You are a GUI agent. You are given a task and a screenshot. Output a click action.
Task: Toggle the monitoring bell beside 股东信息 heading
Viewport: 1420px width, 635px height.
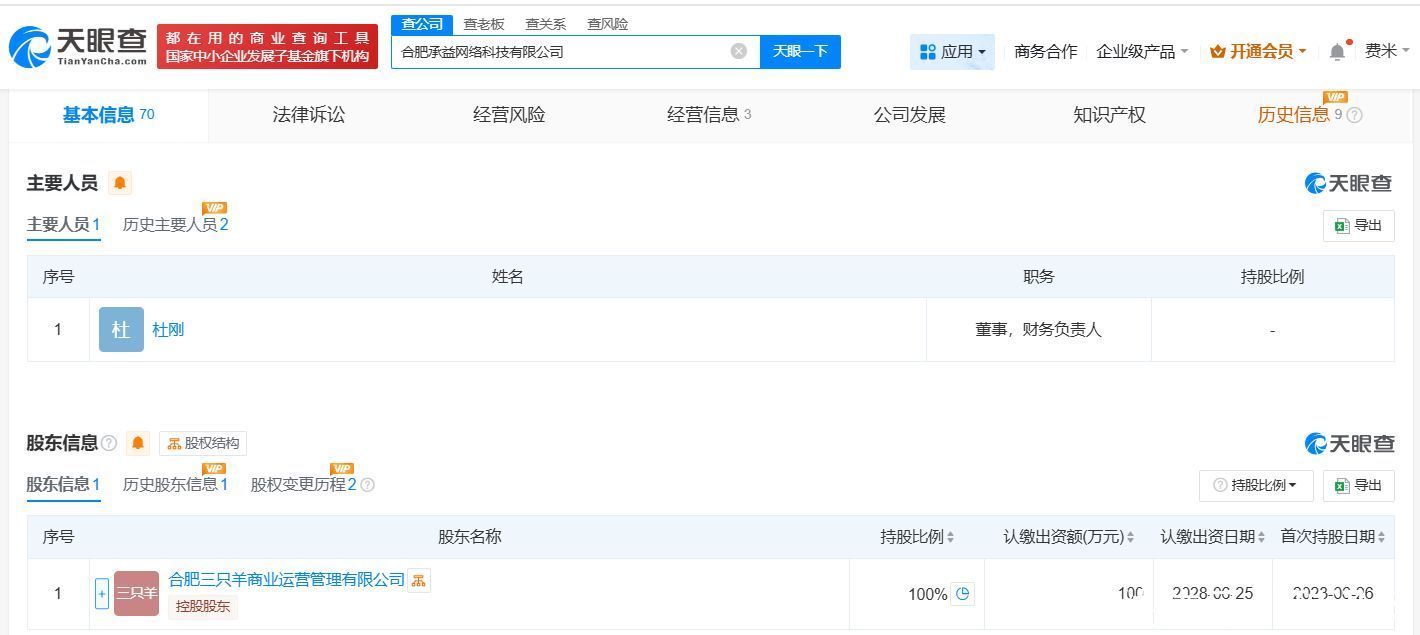(x=138, y=443)
